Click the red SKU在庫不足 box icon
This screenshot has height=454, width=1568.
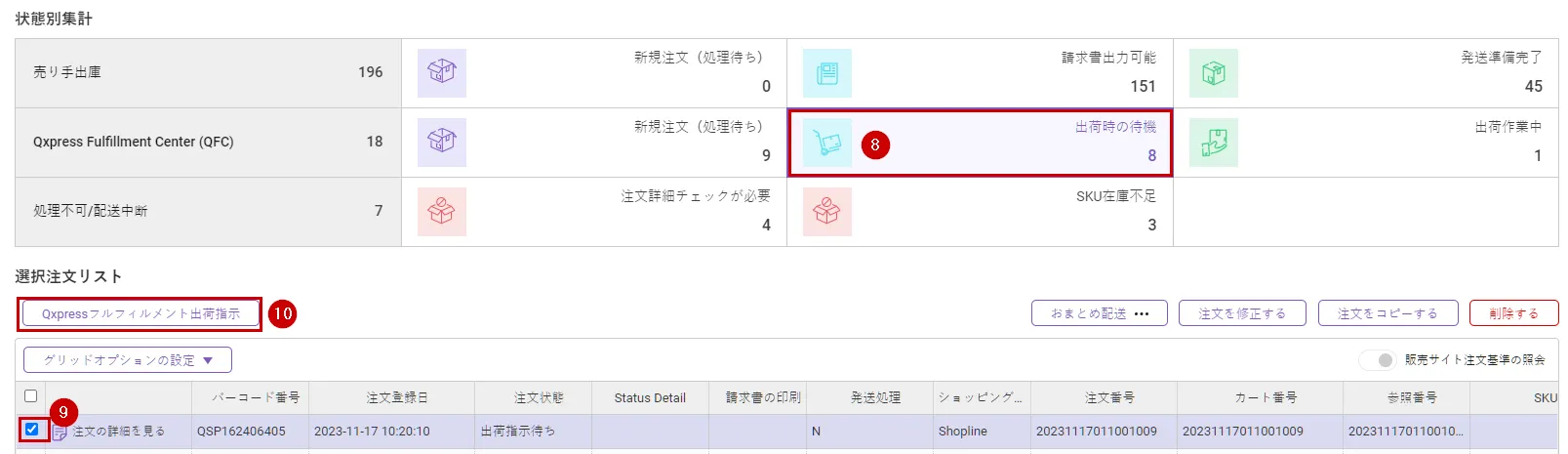pyautogui.click(x=826, y=212)
